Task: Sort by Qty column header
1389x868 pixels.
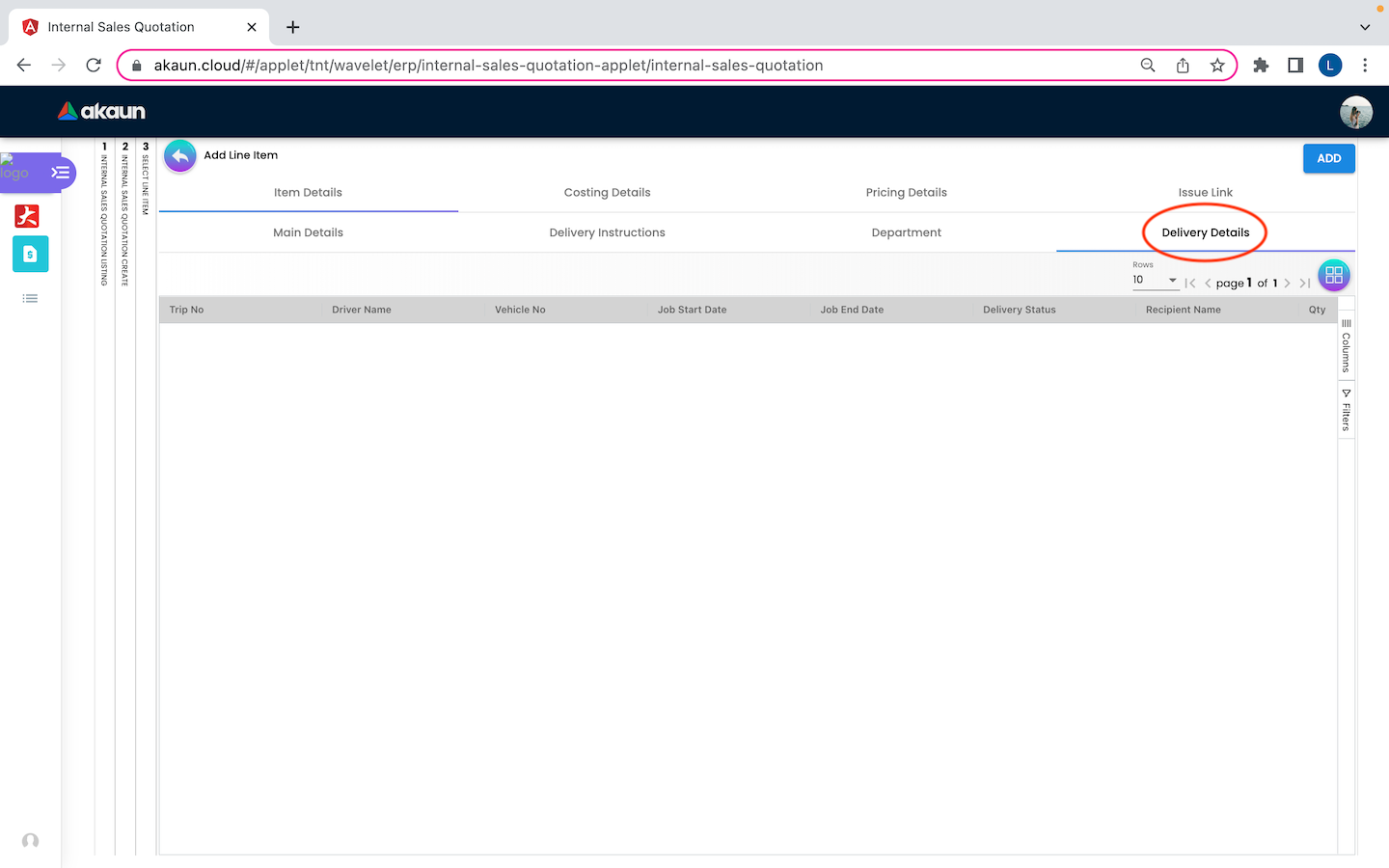Action: click(x=1318, y=310)
